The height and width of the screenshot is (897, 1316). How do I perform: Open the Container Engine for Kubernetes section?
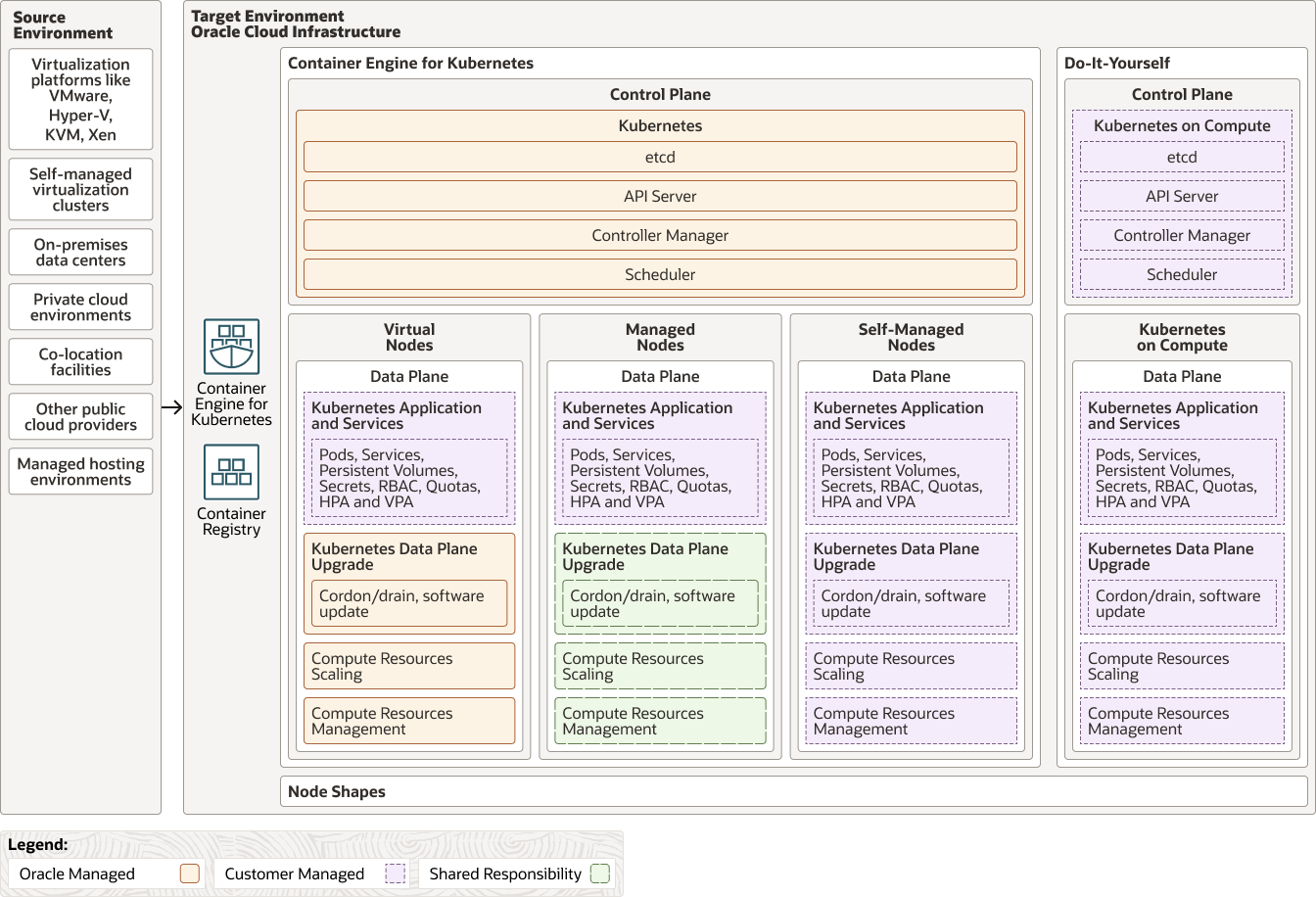pos(409,63)
